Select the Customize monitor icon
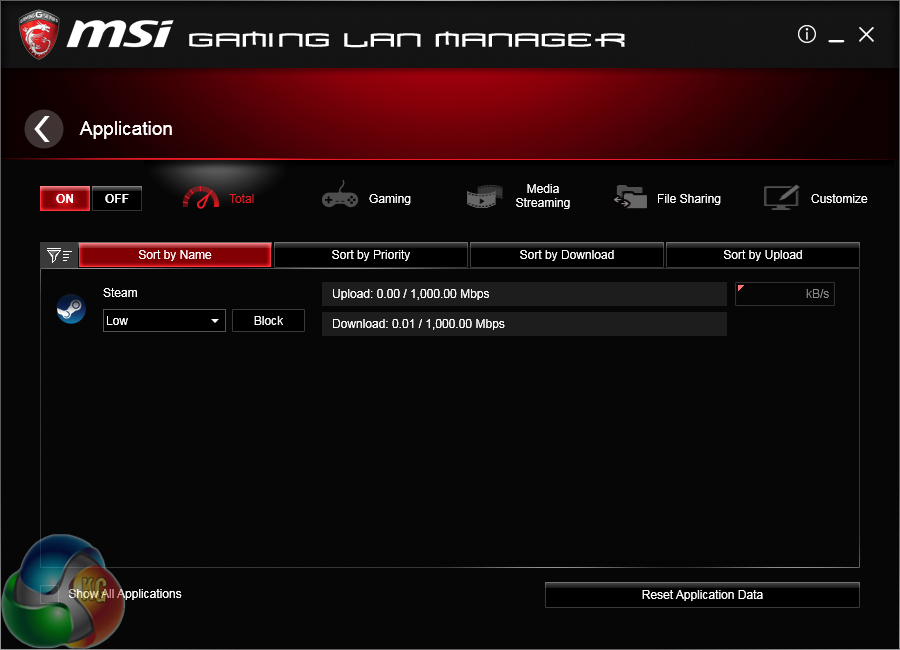 click(782, 197)
